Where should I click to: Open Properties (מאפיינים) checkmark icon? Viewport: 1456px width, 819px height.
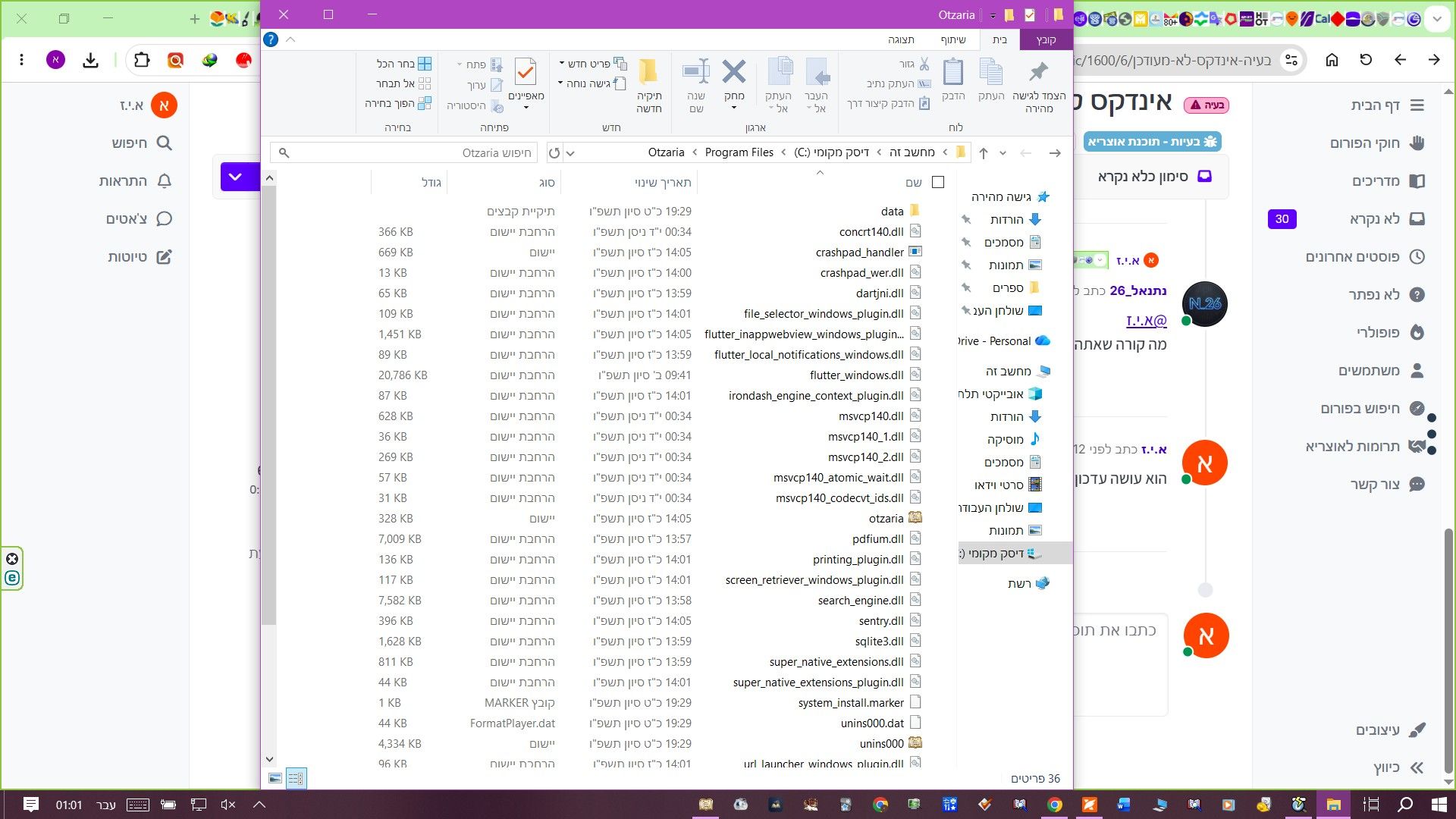pyautogui.click(x=526, y=72)
